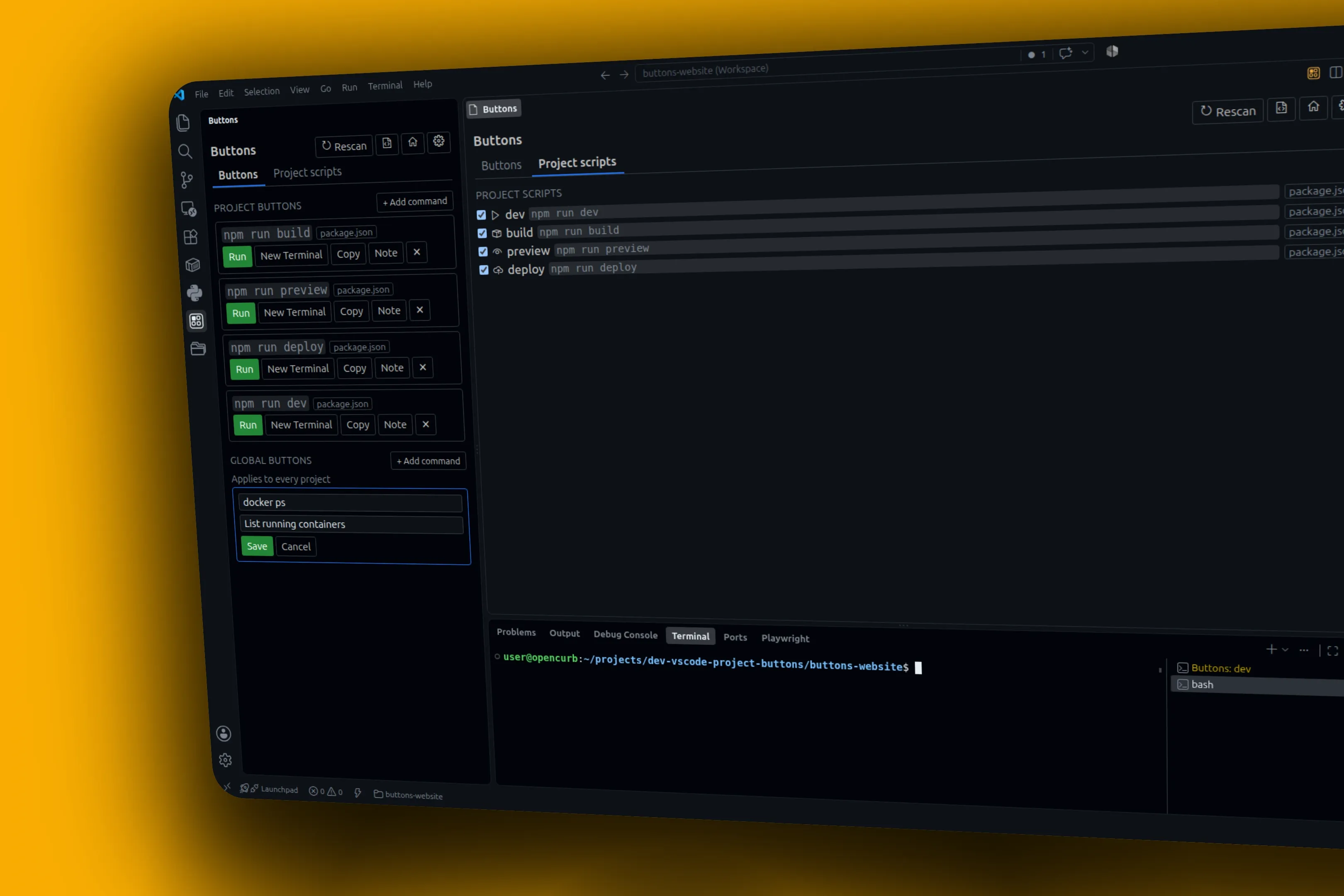Open the Search view in activity bar
The width and height of the screenshot is (1344, 896).
185,151
